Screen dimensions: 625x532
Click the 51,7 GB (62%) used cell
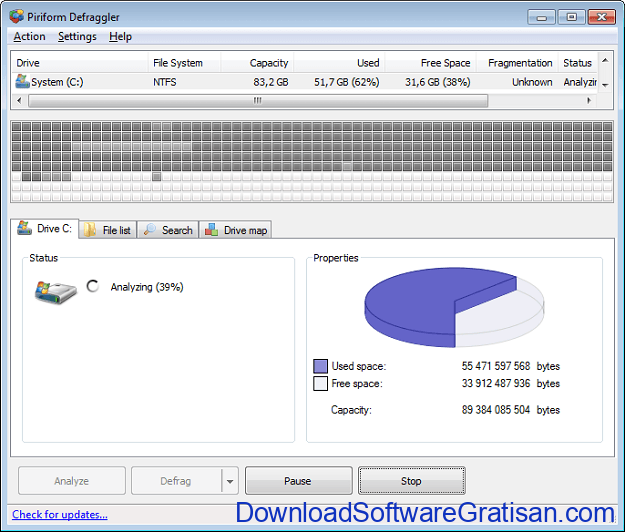[x=346, y=82]
